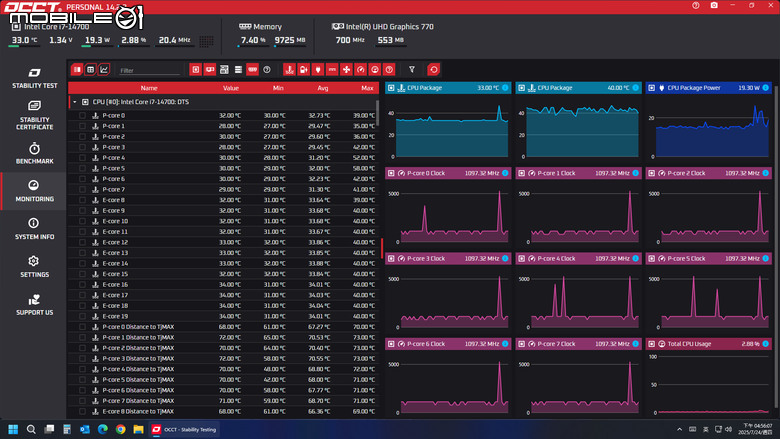Open Microsoft Edge from the taskbar
The image size is (780, 439).
(x=102, y=429)
